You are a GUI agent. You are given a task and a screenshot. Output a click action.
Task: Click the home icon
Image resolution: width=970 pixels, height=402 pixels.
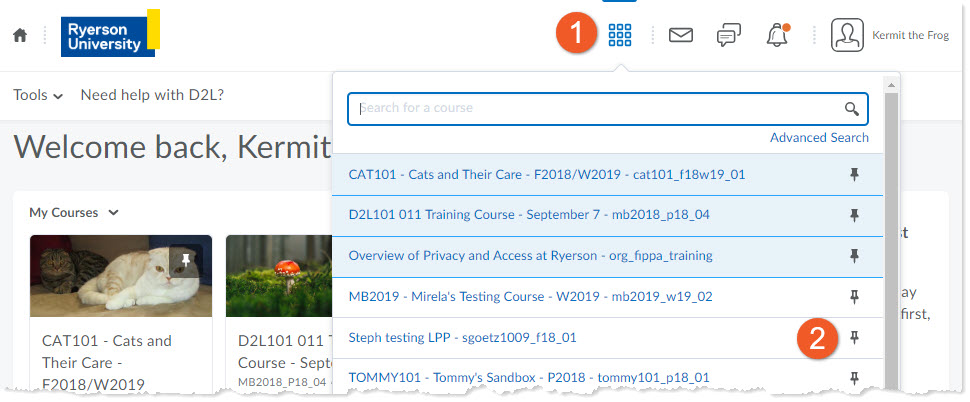click(x=20, y=35)
